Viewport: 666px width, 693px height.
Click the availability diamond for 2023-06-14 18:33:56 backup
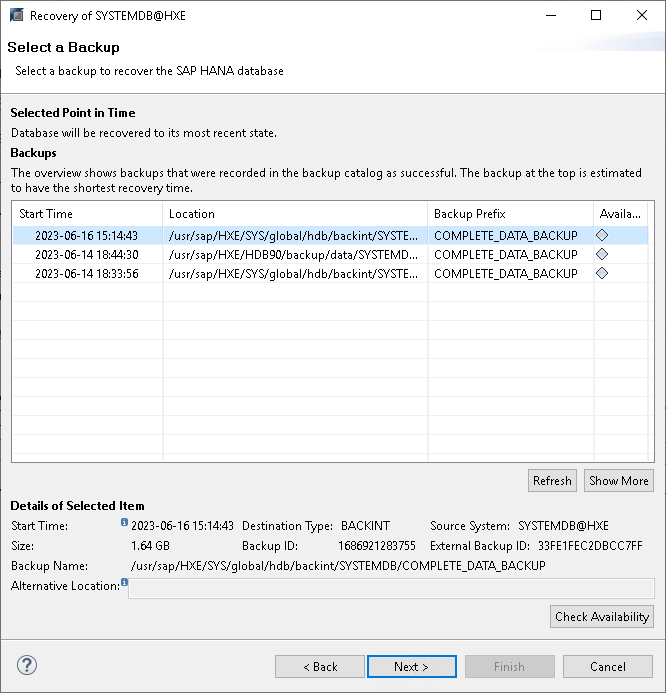click(602, 273)
